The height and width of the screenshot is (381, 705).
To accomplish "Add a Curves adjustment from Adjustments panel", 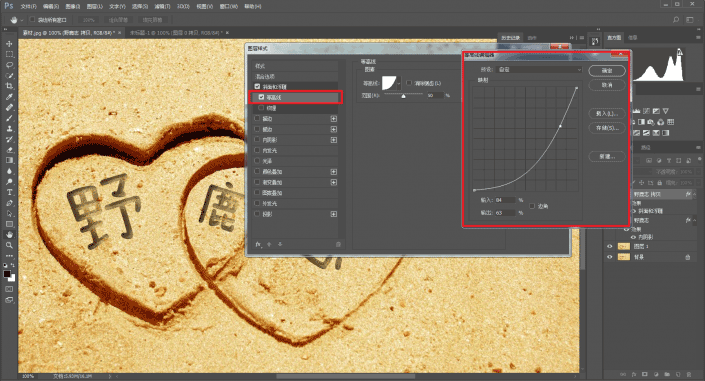I will 647,111.
